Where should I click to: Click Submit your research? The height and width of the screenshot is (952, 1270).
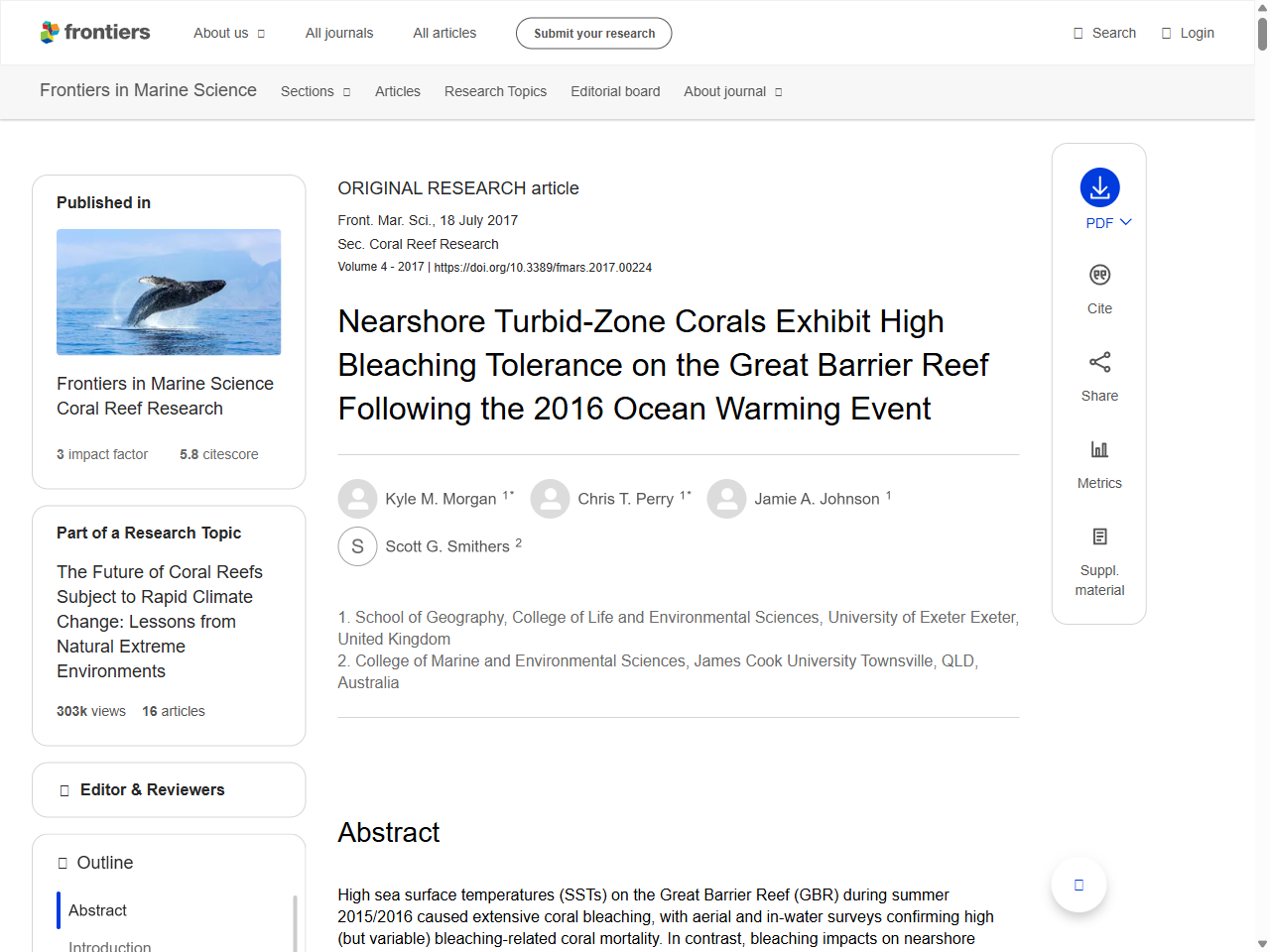[593, 33]
